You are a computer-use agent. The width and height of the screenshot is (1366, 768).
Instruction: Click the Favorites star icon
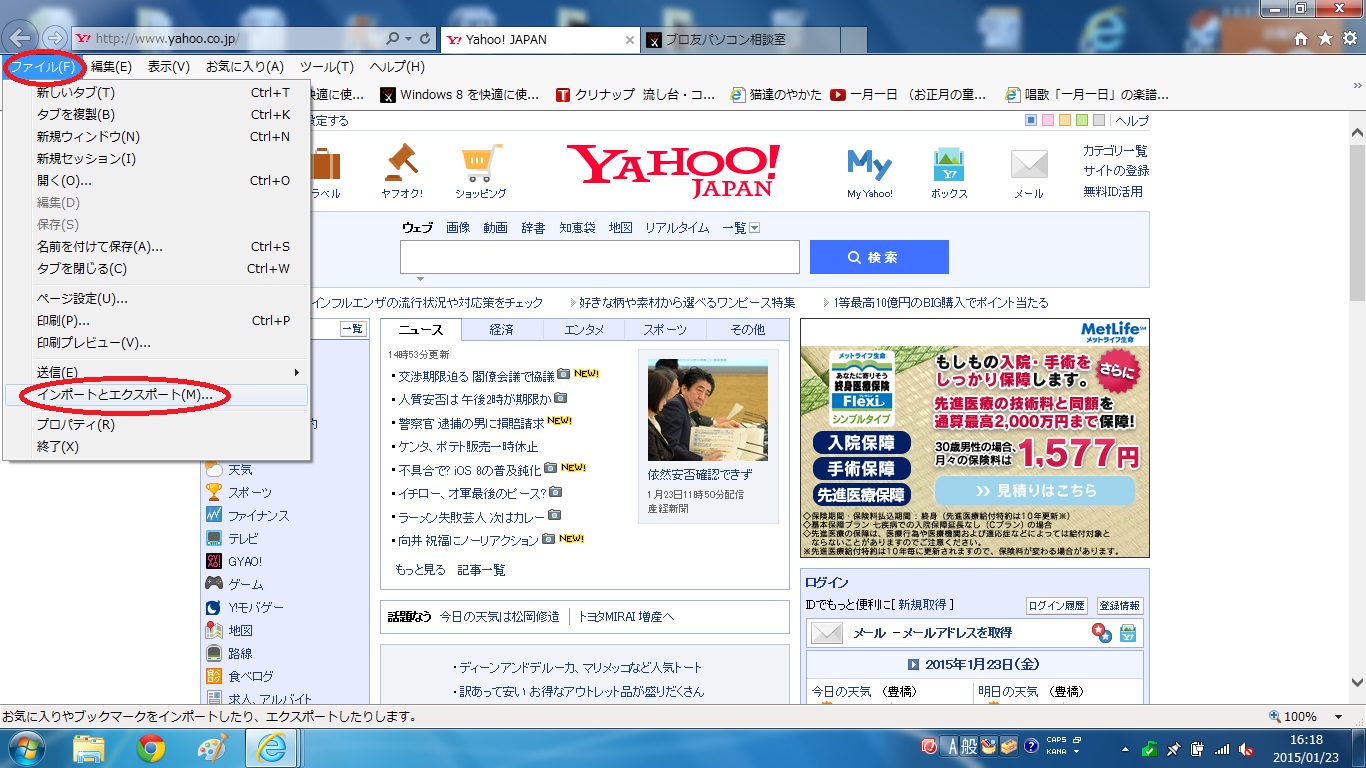tap(1325, 39)
